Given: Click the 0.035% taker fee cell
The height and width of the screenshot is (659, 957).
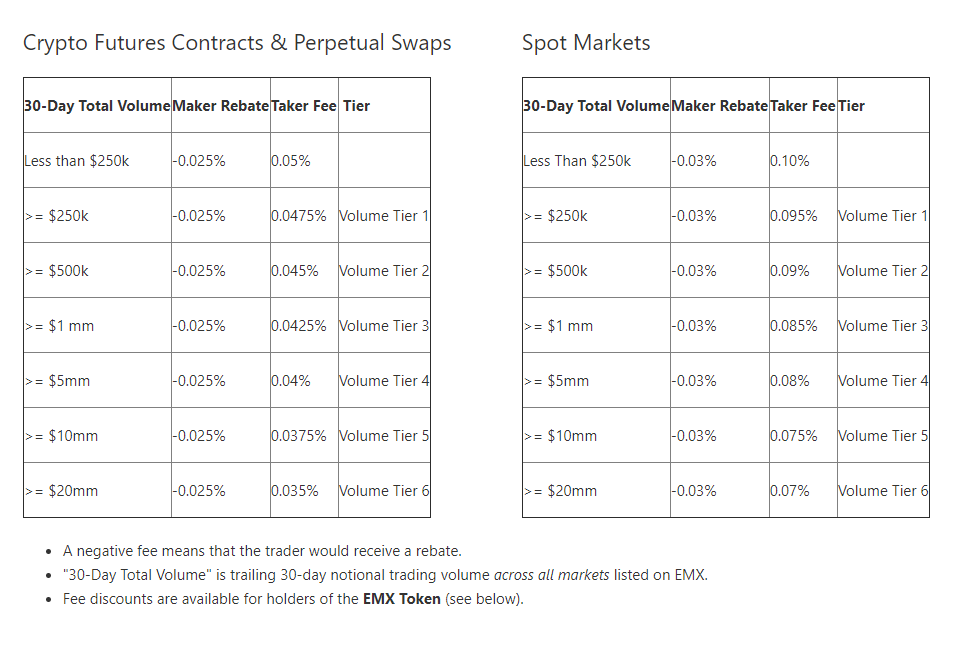Looking at the screenshot, I should [295, 491].
